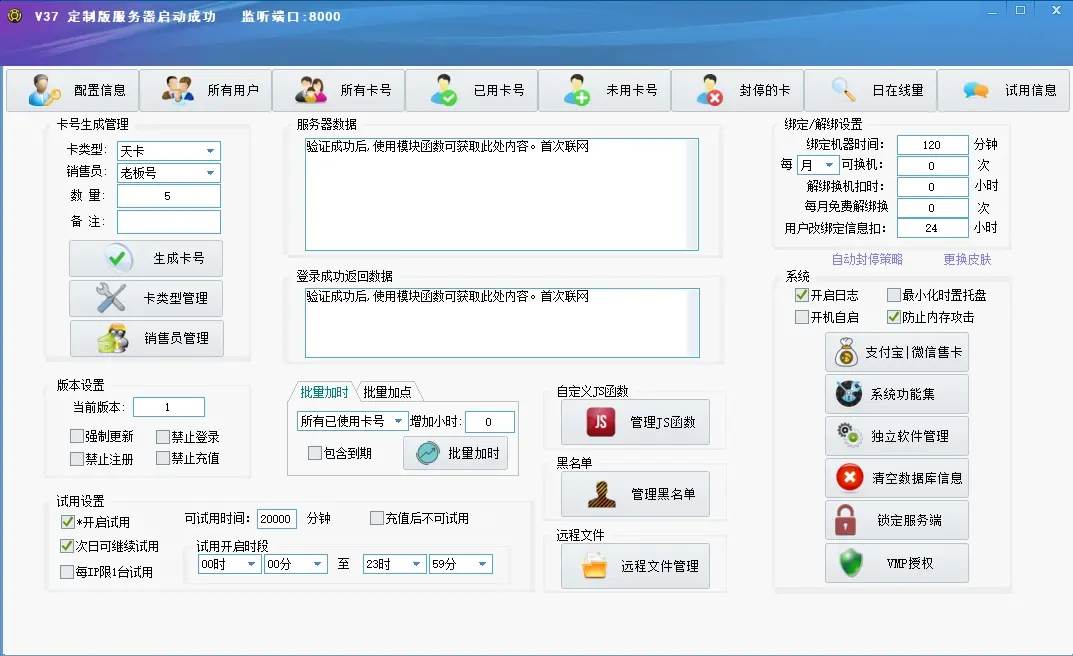Click the red X icon on 清空数据库信息
Viewport: 1073px width, 656px height.
[x=849, y=477]
